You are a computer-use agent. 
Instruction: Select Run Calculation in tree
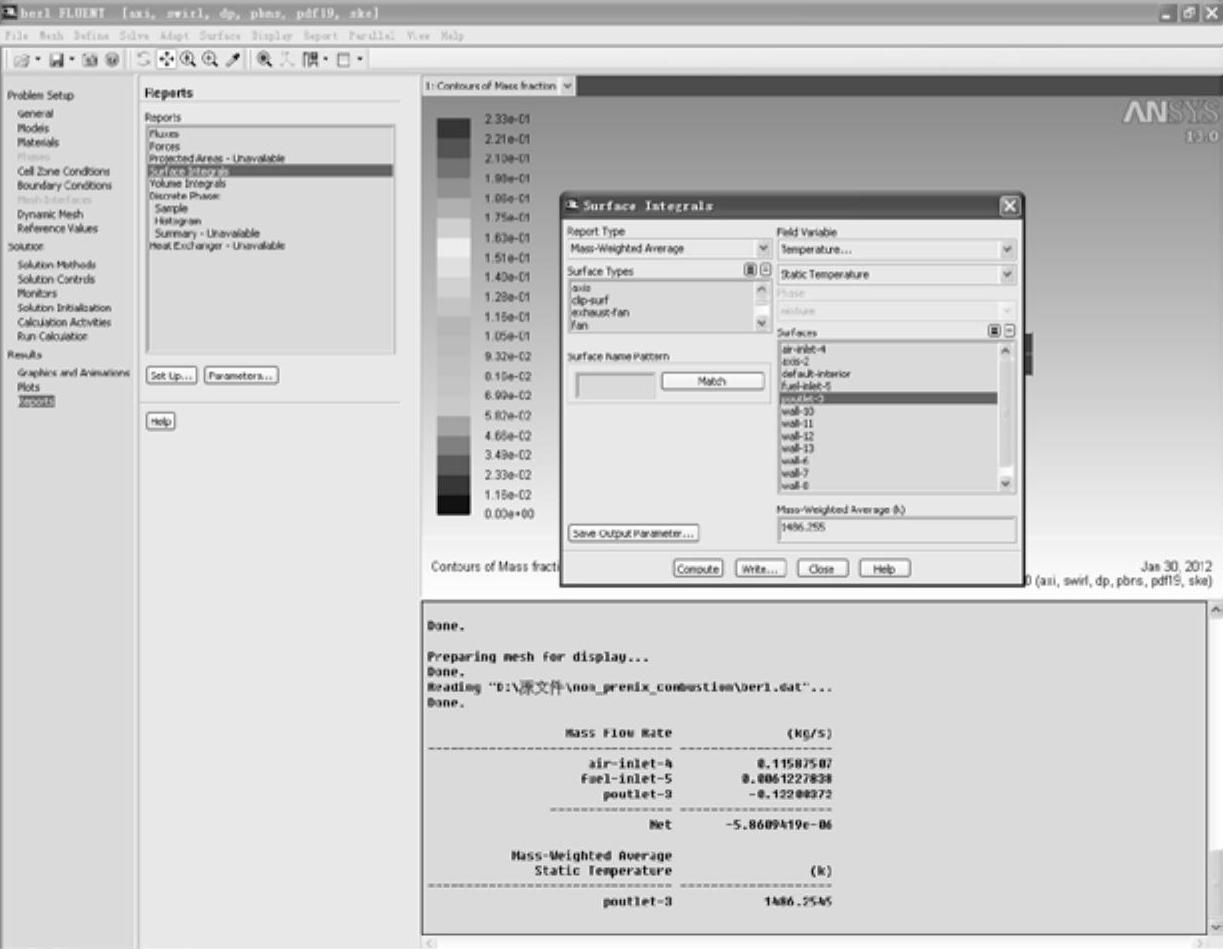[x=51, y=336]
